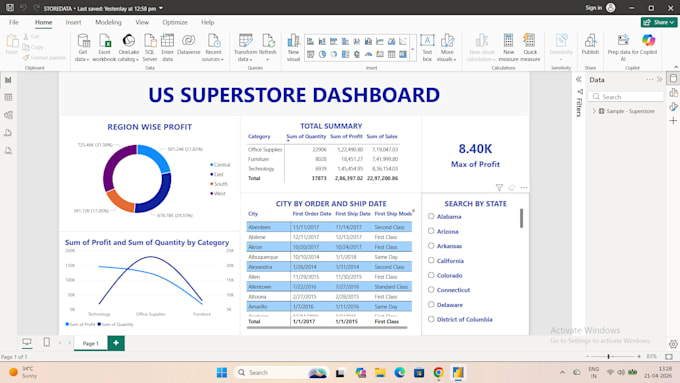Open Get data dropdown
680x383 pixels.
(82, 59)
